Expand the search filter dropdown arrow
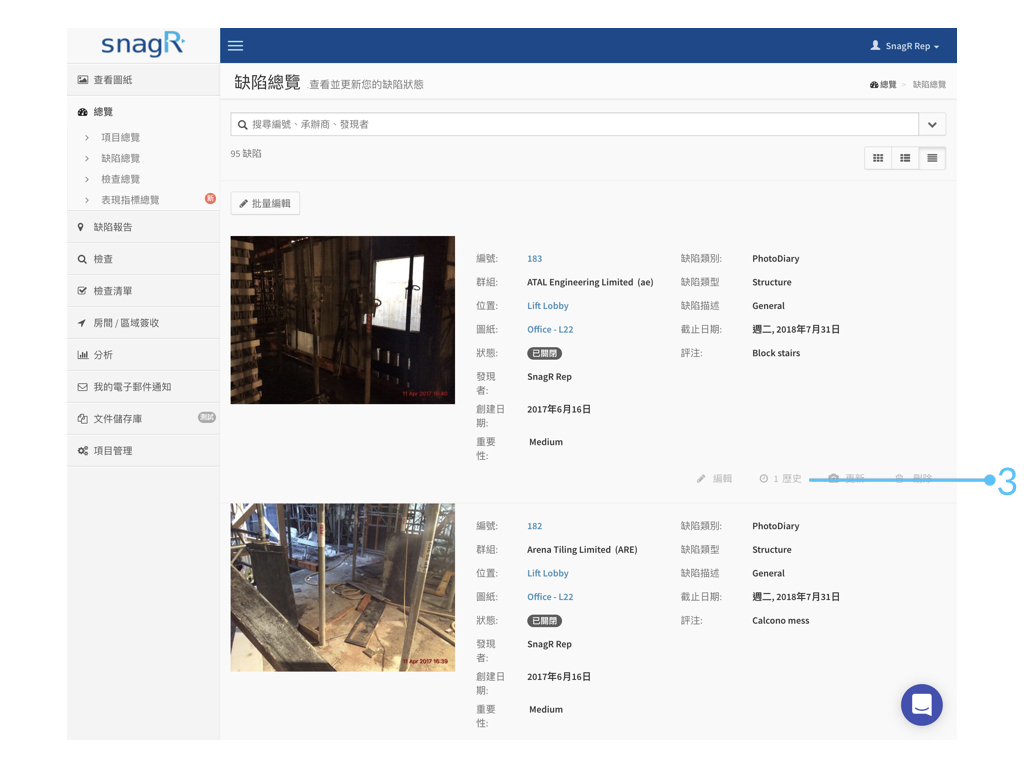This screenshot has width=1024, height=768. 932,124
